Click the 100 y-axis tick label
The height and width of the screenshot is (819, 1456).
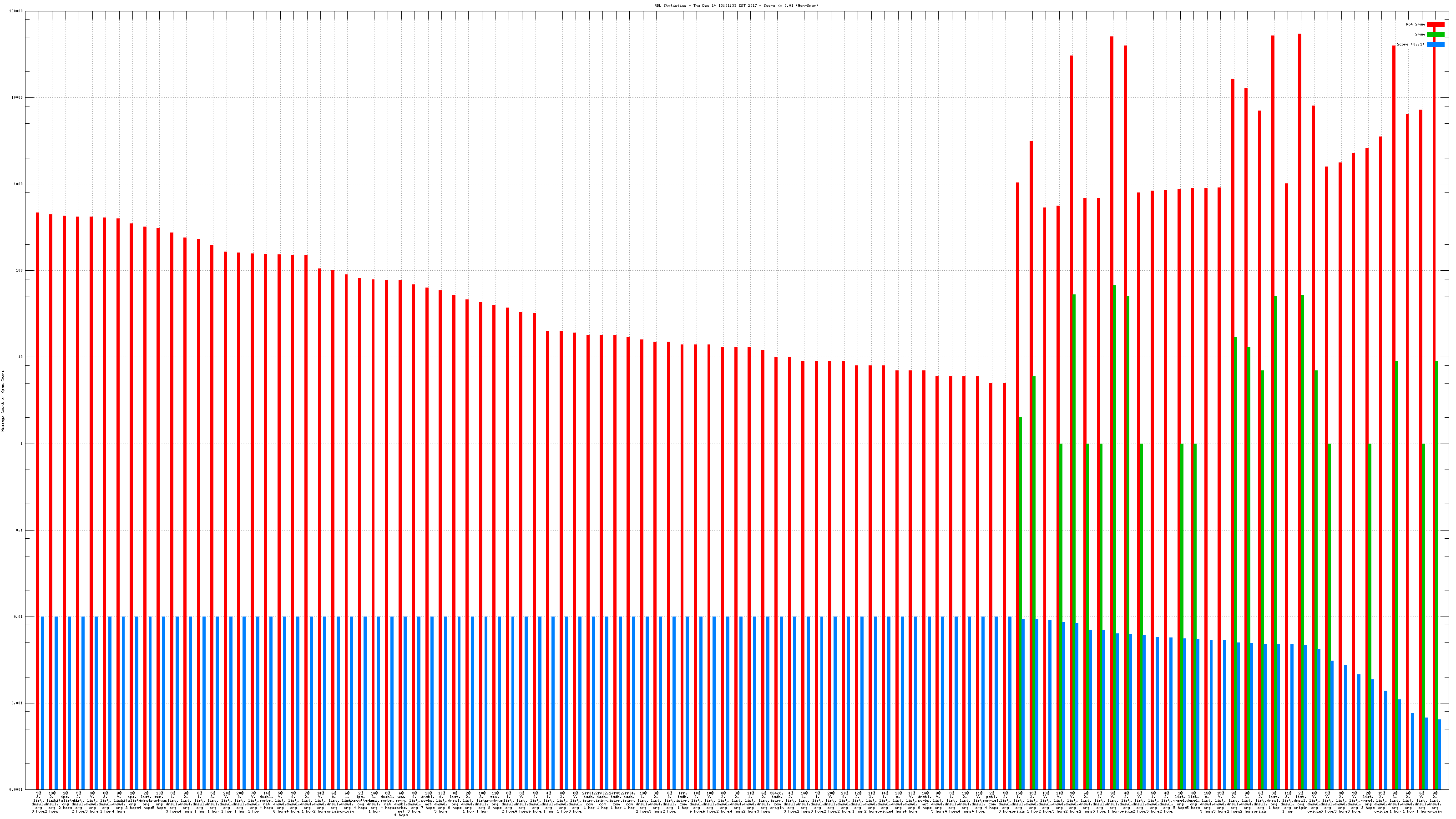[x=20, y=271]
